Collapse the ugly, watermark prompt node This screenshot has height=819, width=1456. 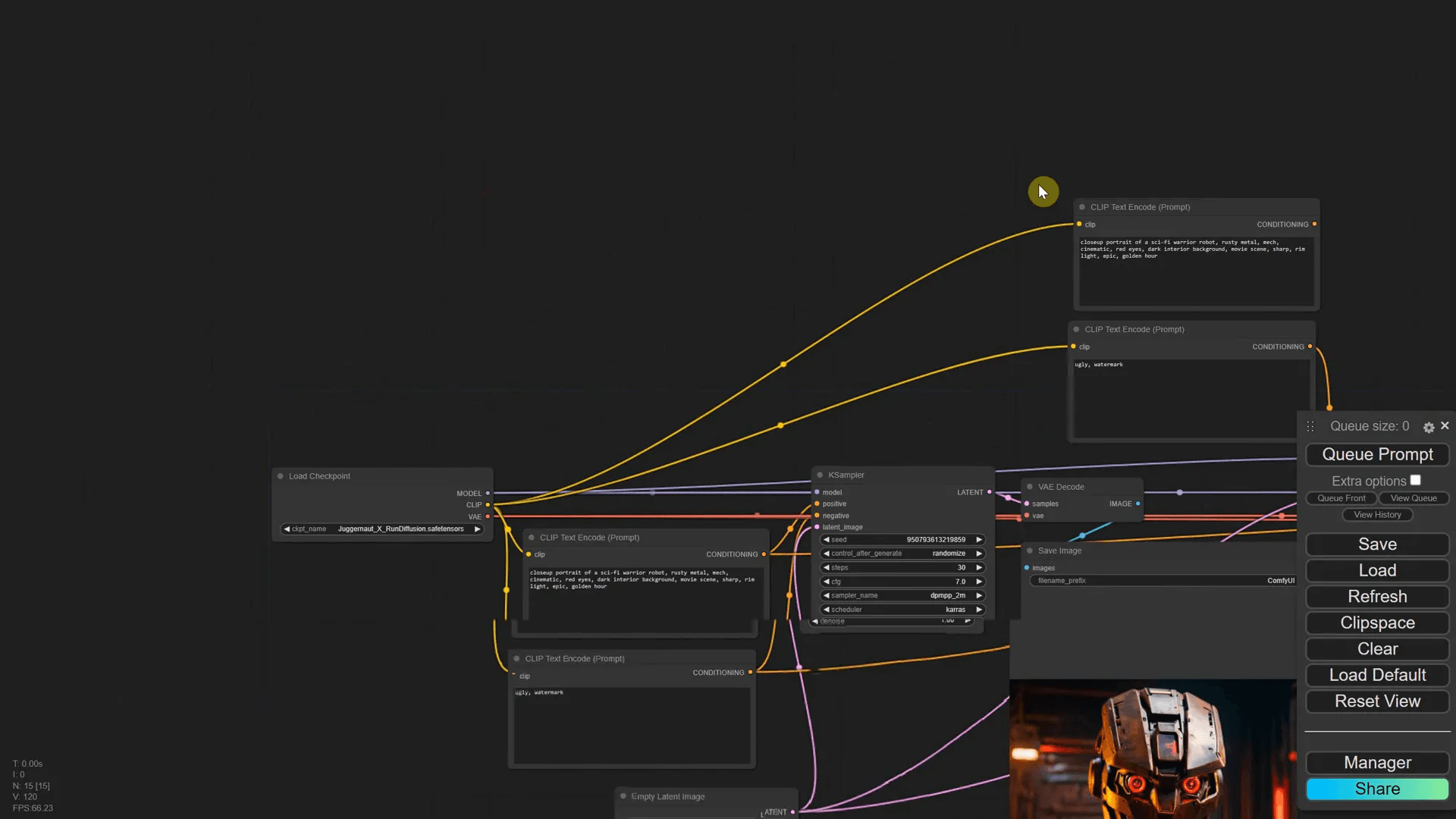point(518,658)
